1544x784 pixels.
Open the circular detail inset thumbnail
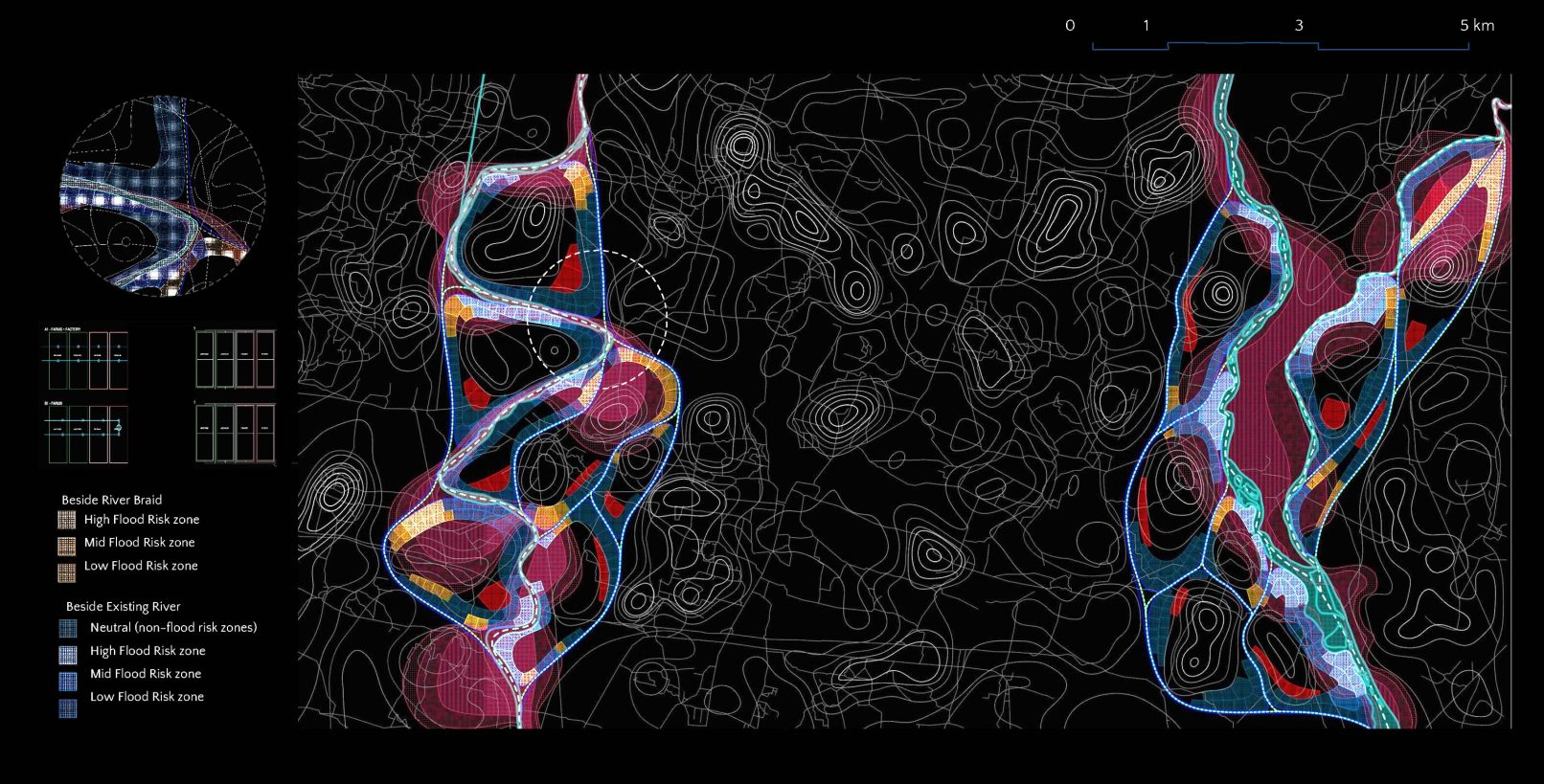163,195
